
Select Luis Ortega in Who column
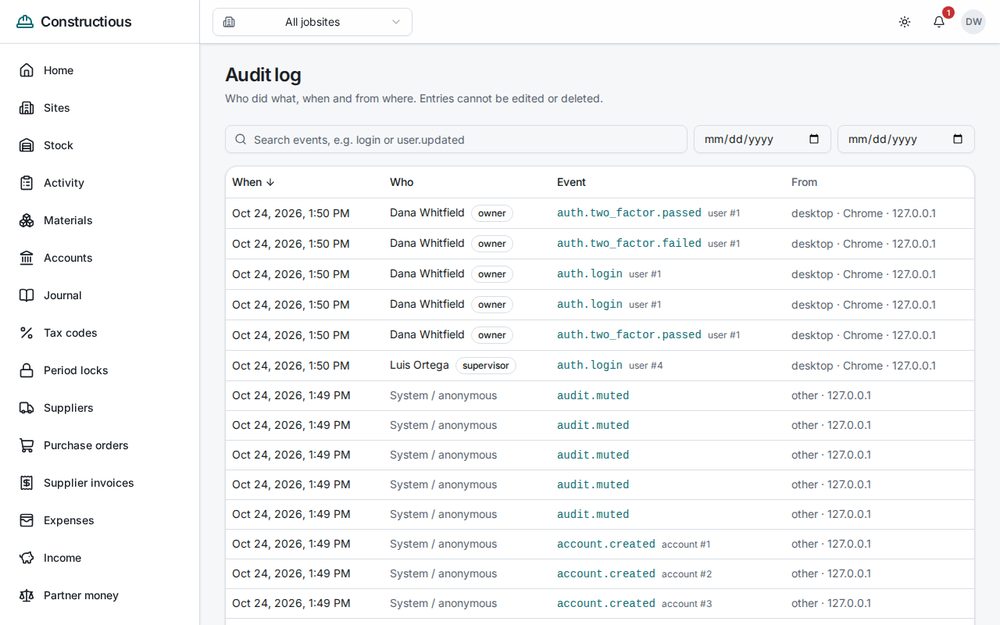419,365
